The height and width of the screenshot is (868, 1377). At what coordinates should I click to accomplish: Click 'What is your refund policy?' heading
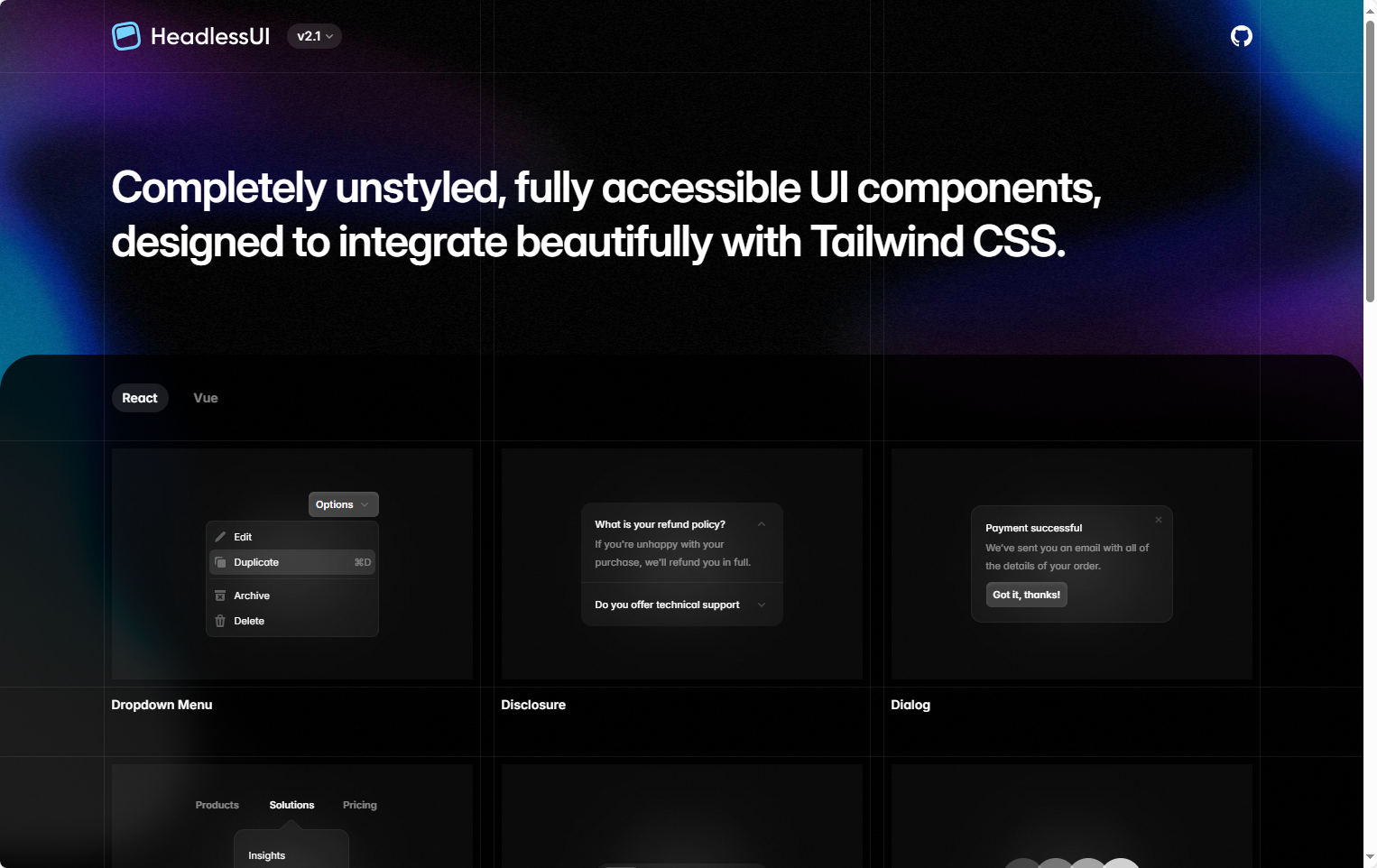click(660, 524)
